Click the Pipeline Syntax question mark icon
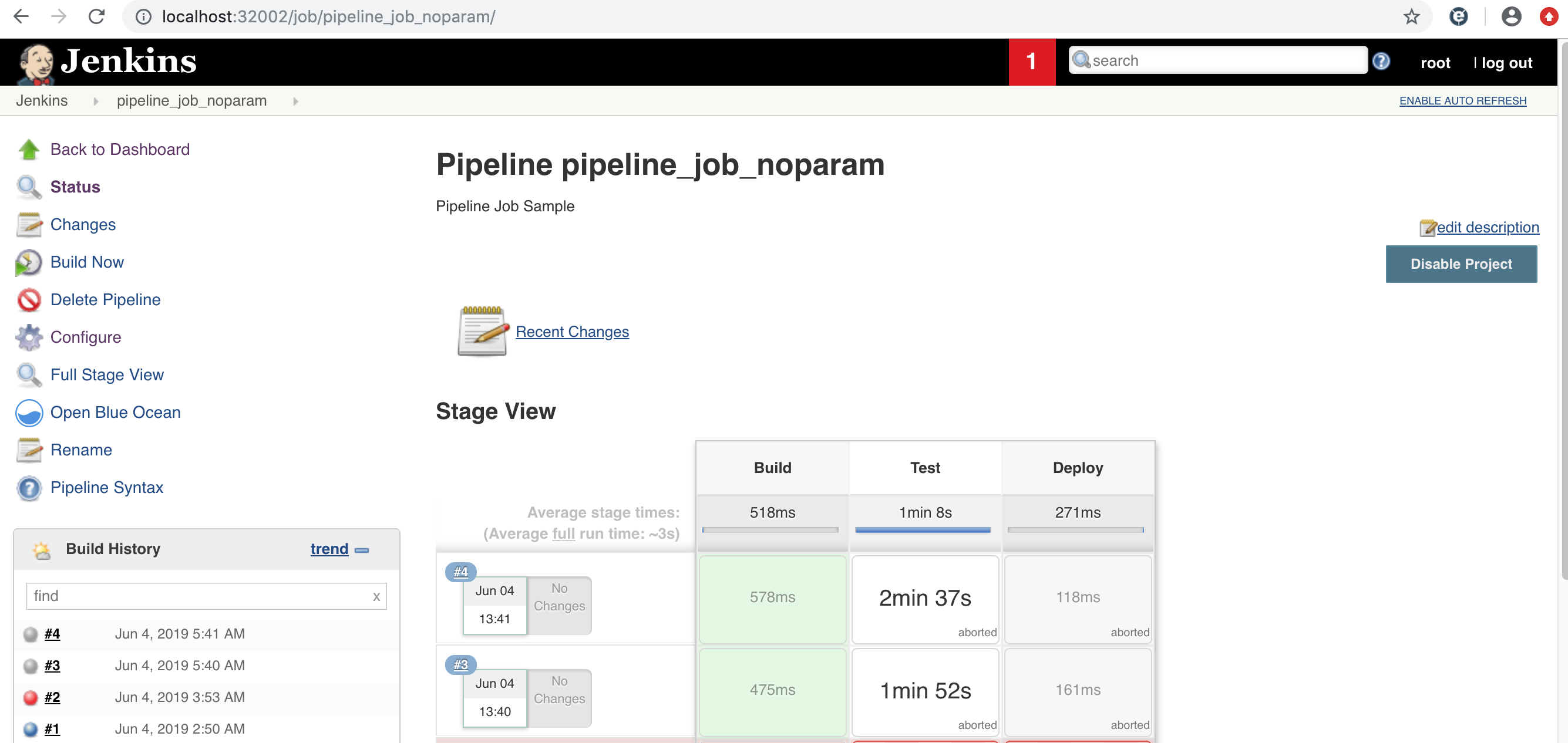Image resolution: width=1568 pixels, height=743 pixels. (x=28, y=488)
